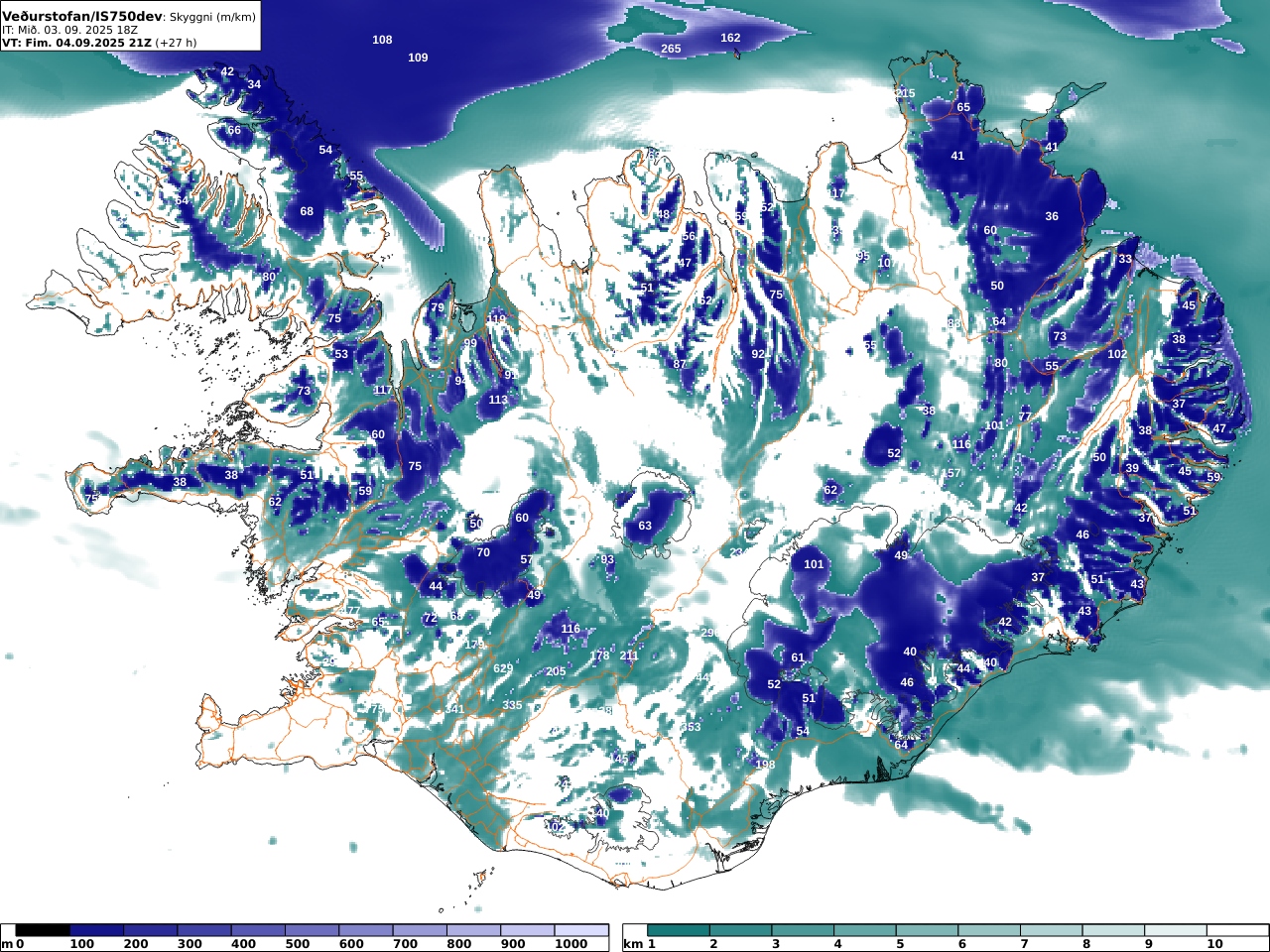
Task: Click the '205' visibility value
Action: click(556, 671)
